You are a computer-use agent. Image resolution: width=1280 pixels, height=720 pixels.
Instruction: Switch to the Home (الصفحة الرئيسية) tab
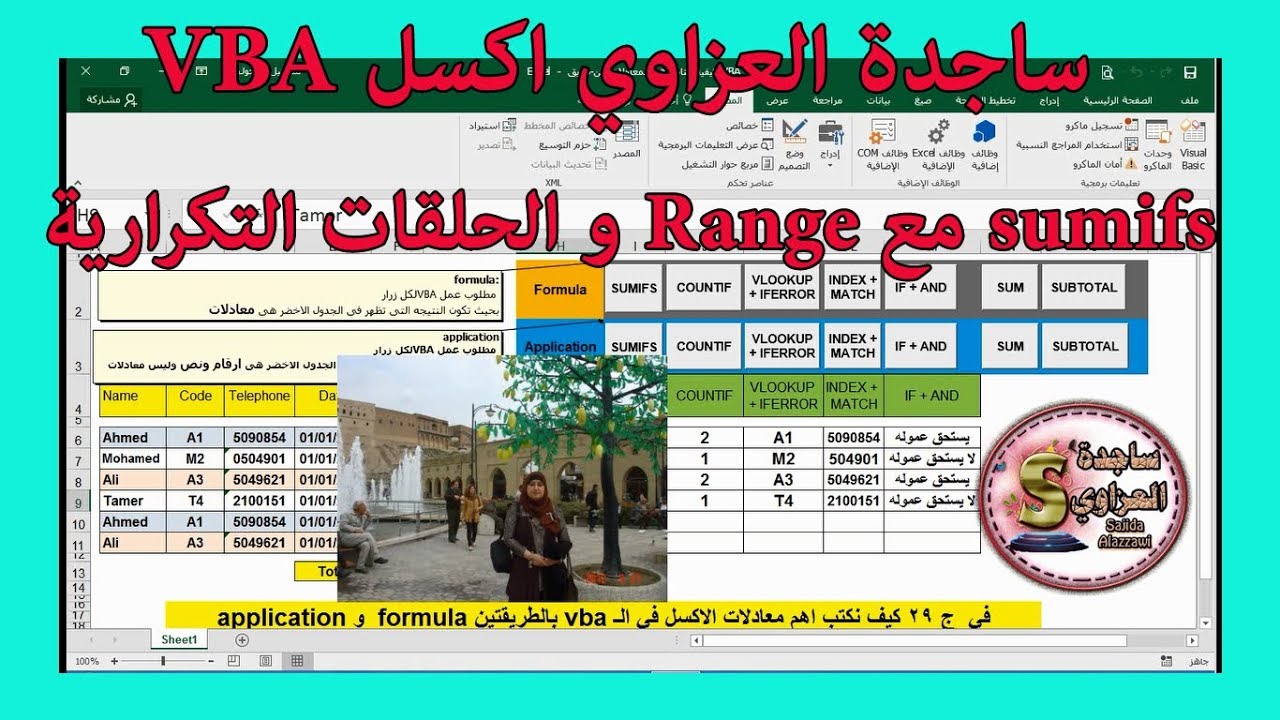(x=1116, y=101)
